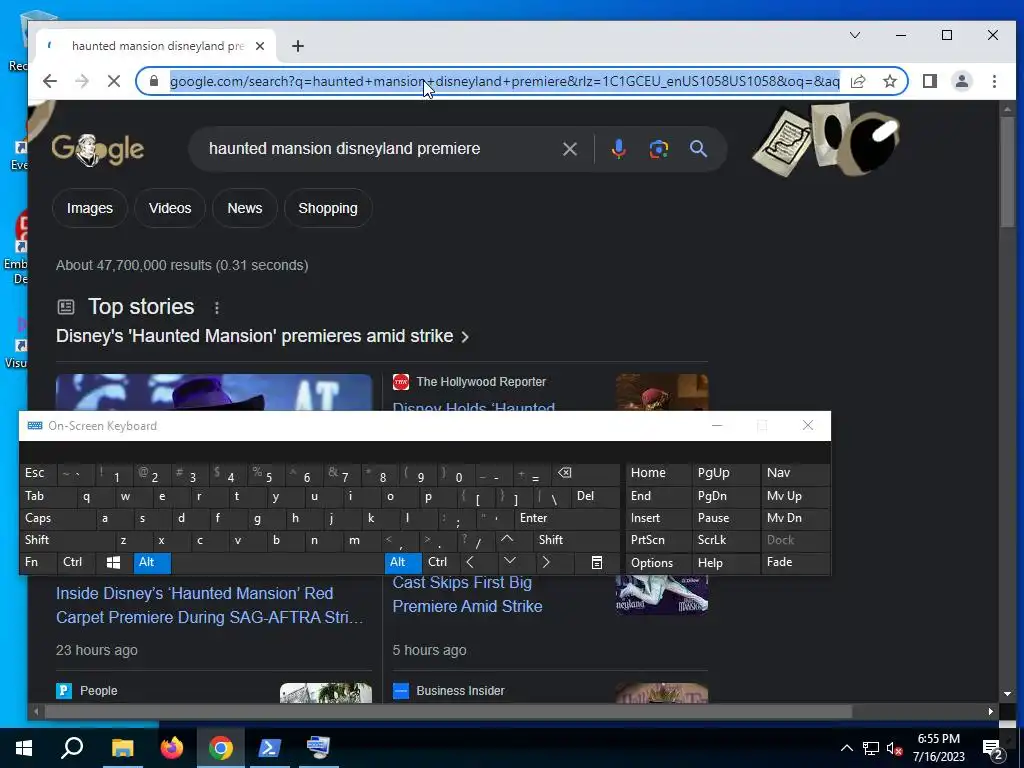Click the Esc key on On-Screen Keyboard
Viewport: 1024px width, 768px height.
(x=39, y=473)
